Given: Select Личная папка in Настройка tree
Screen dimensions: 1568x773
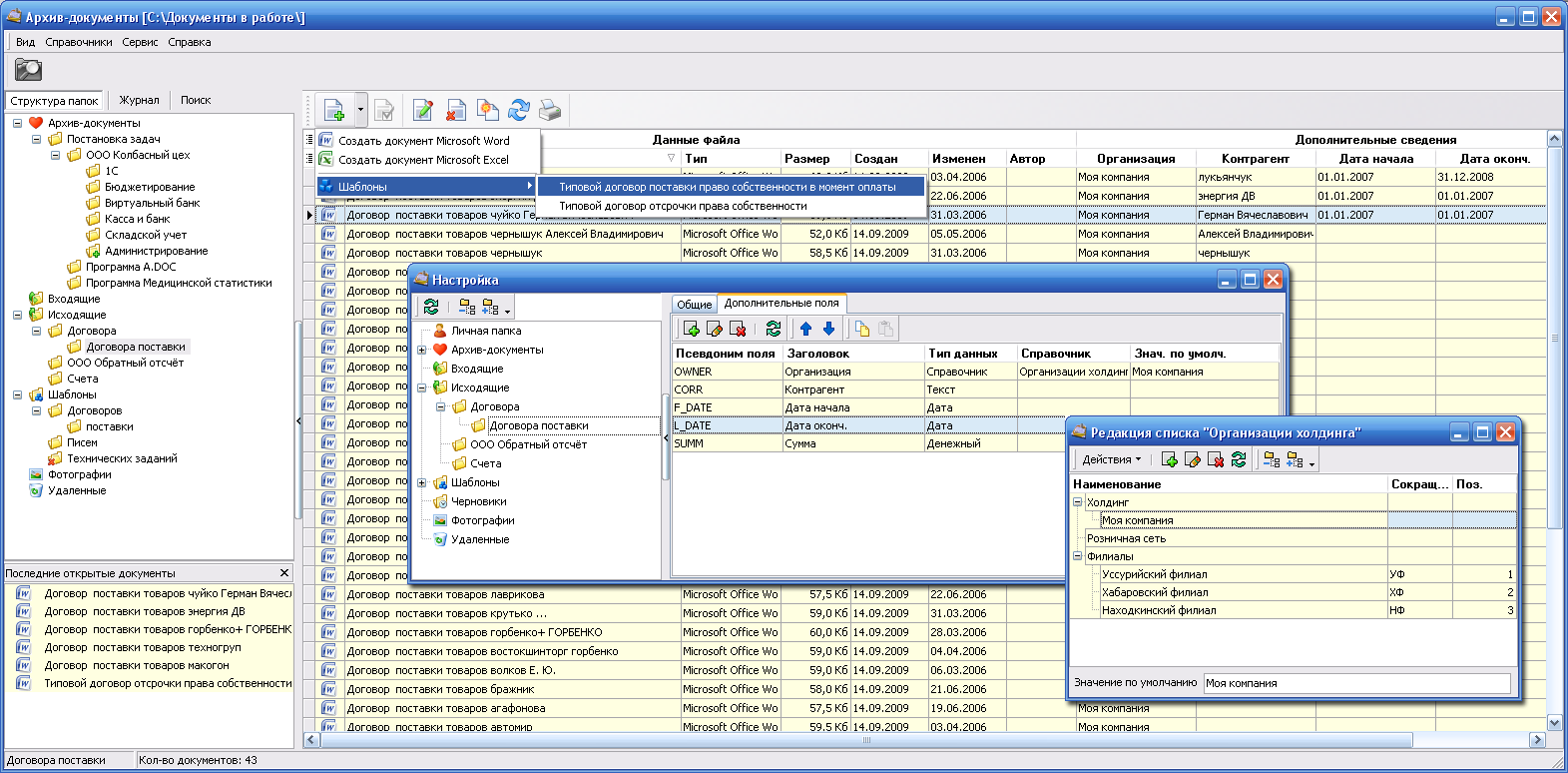Looking at the screenshot, I should point(486,331).
